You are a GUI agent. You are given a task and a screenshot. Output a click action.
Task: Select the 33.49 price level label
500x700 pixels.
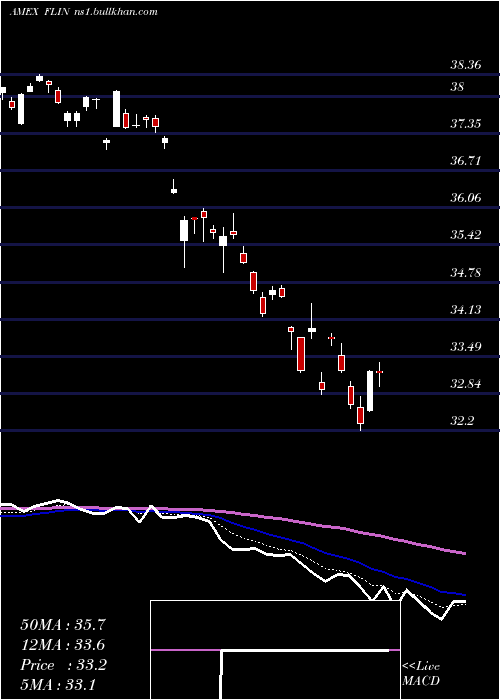466,346
